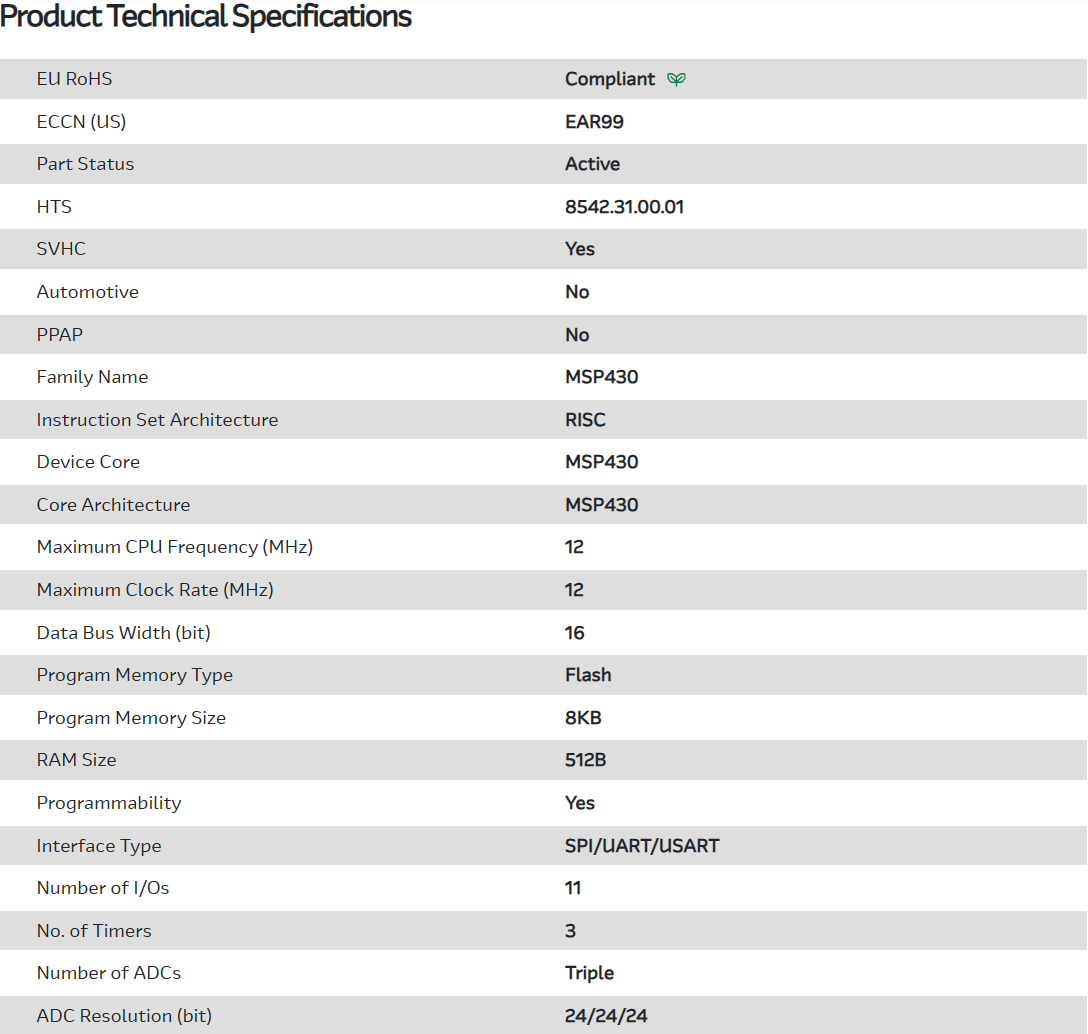1088x1034 pixels.
Task: Click the RISC instruction set value
Action: (x=585, y=420)
